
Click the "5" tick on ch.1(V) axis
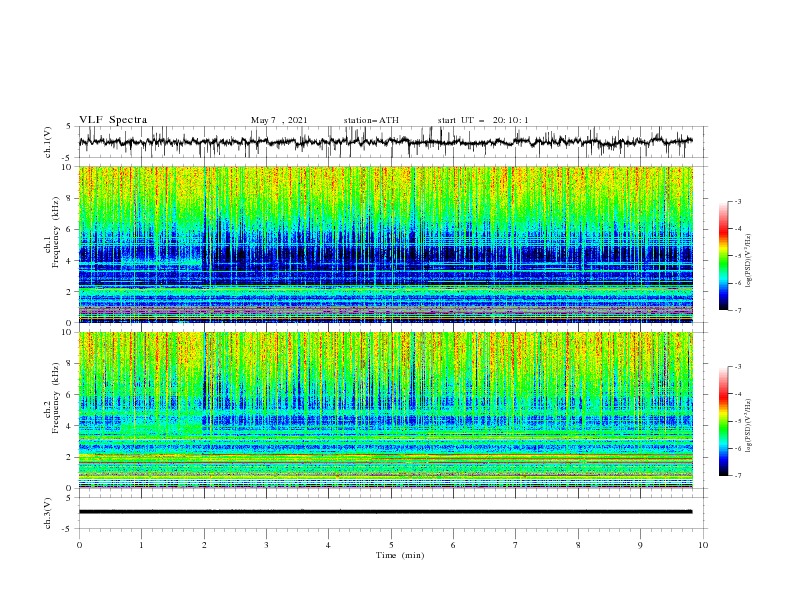(x=71, y=127)
